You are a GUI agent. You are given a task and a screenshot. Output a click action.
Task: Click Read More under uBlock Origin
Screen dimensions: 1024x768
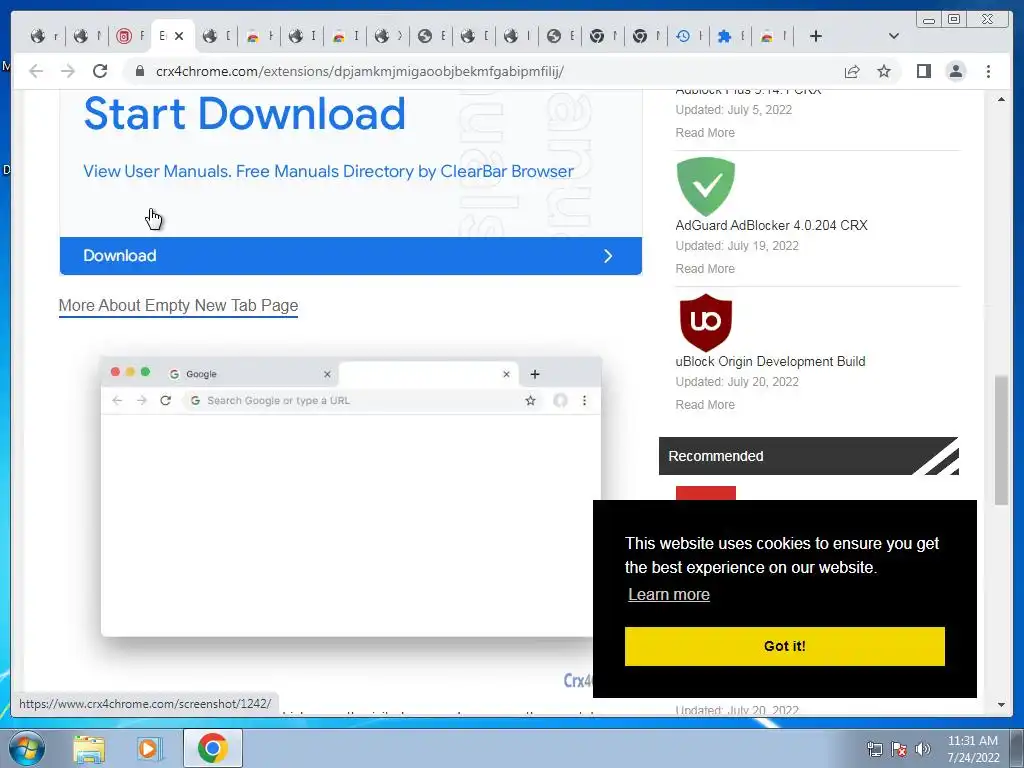[x=705, y=404]
